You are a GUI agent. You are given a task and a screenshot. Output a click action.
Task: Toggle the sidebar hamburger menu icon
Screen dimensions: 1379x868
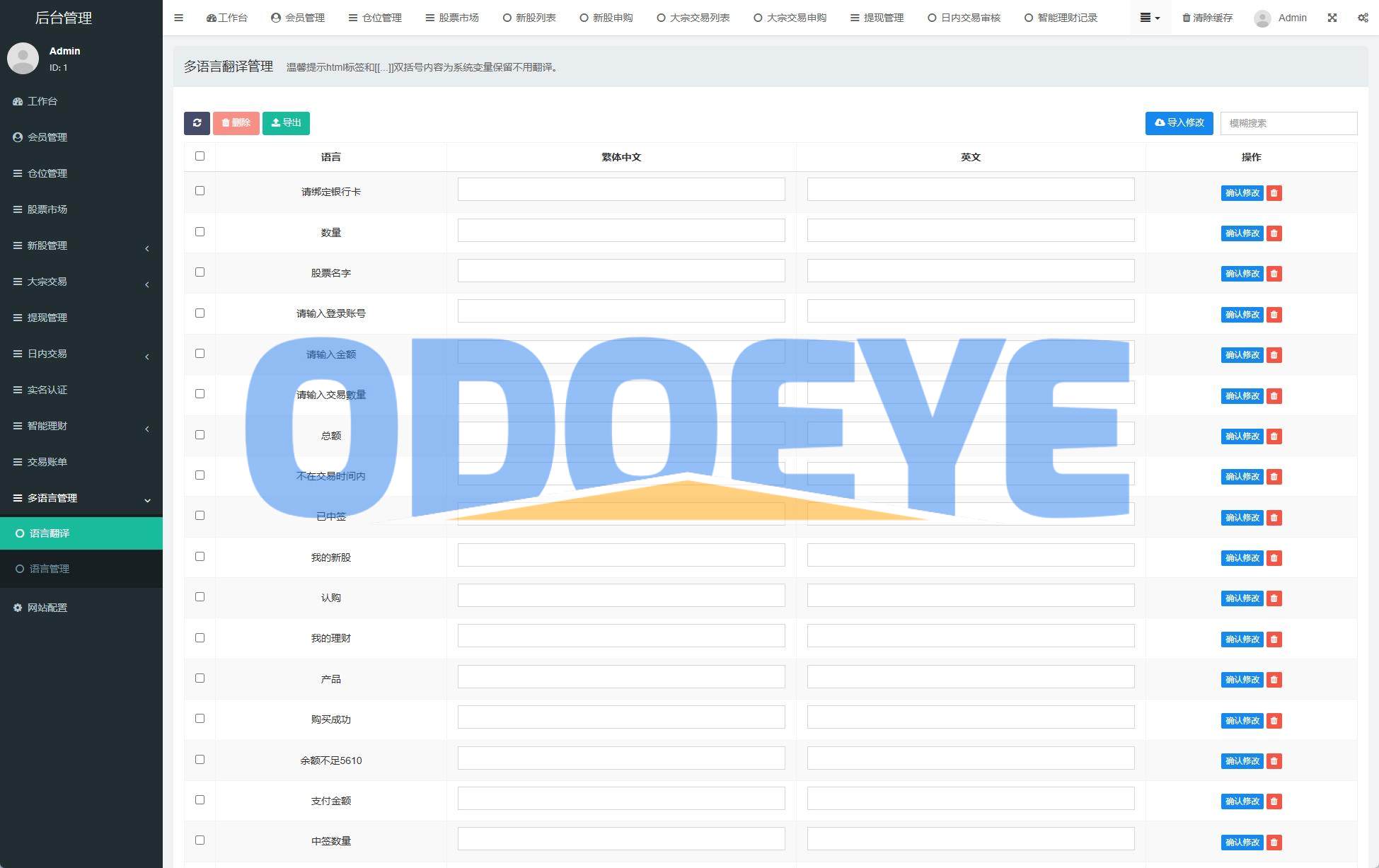[x=178, y=18]
